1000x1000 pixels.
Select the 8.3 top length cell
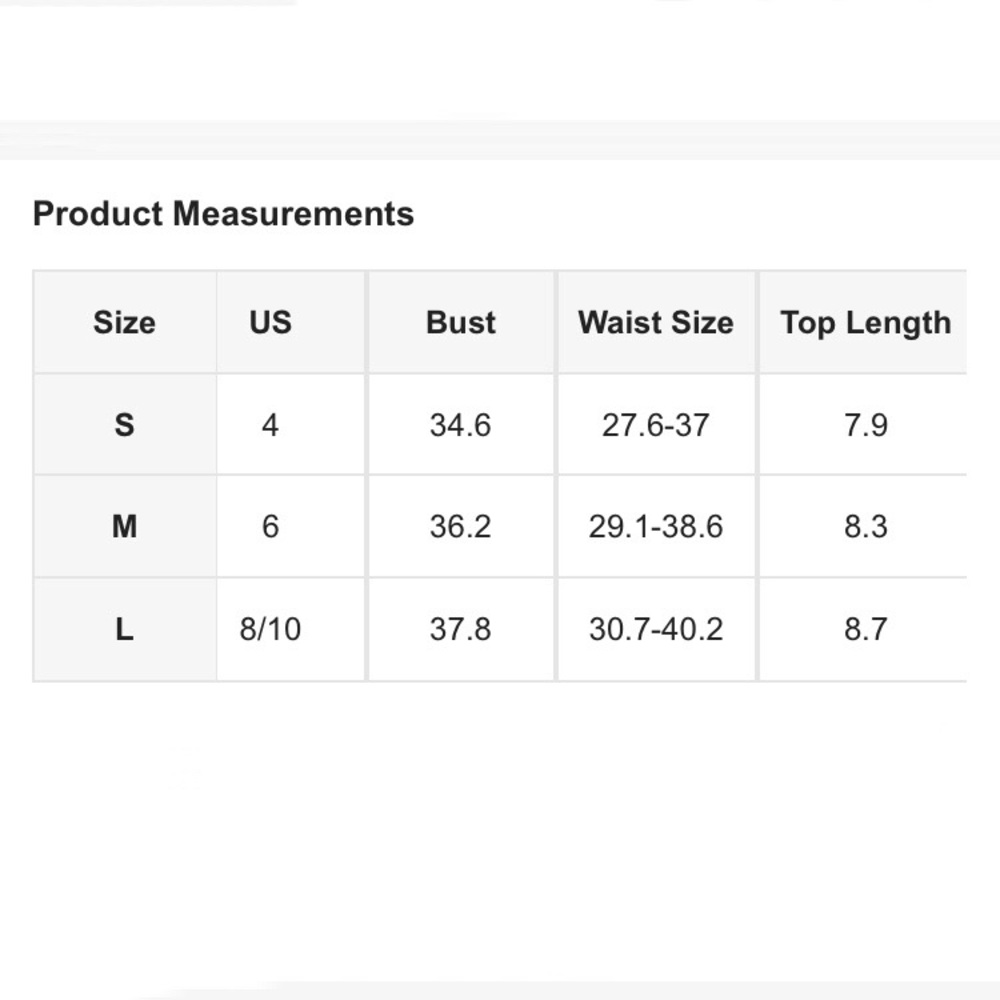865,527
